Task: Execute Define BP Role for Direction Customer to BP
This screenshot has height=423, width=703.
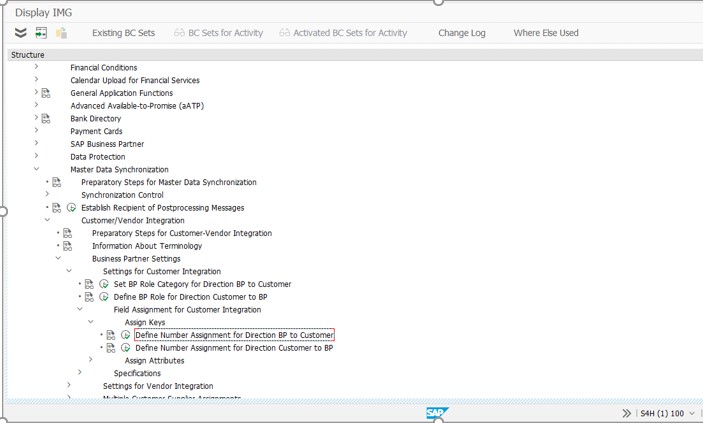Action: tap(104, 297)
